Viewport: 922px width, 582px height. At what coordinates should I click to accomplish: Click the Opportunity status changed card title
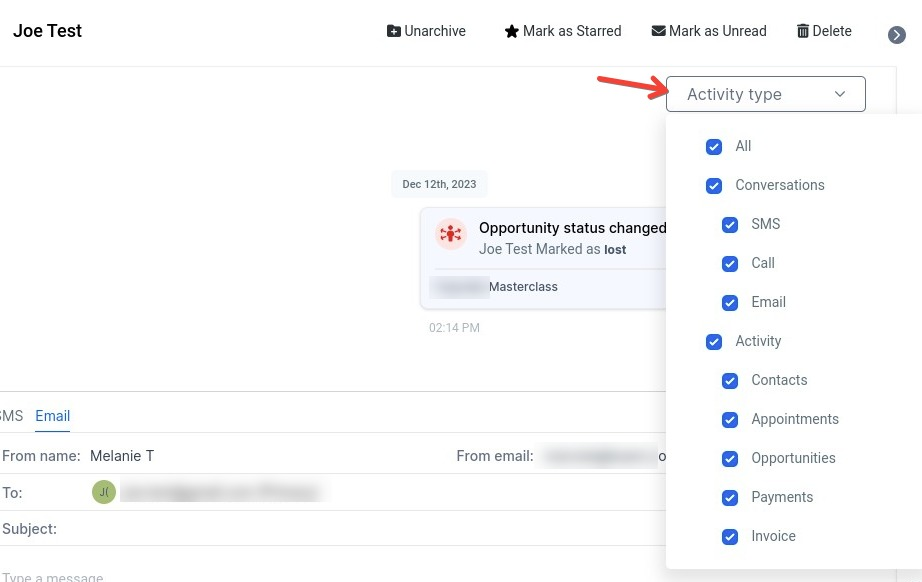572,228
